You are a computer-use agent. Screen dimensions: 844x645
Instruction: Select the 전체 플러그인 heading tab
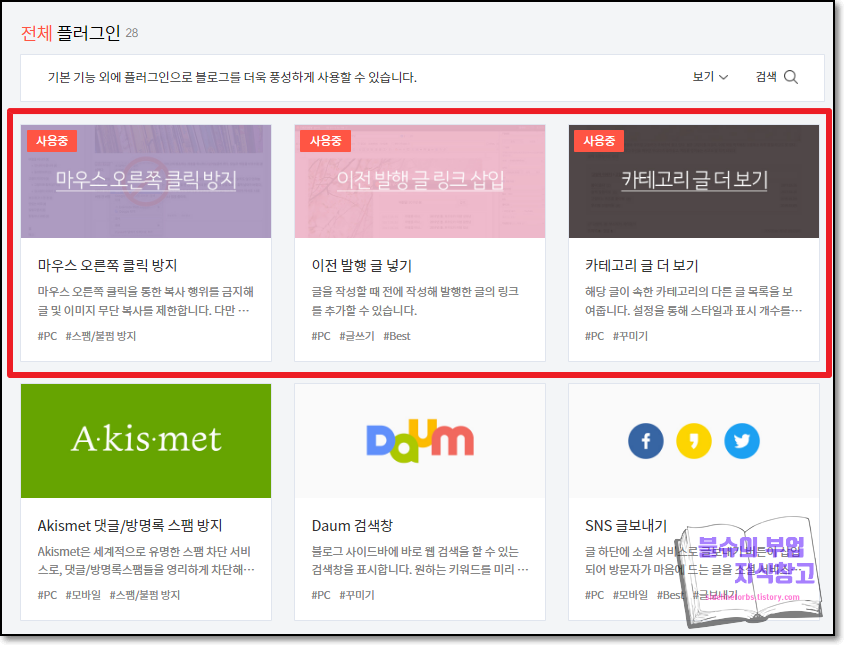[70, 33]
